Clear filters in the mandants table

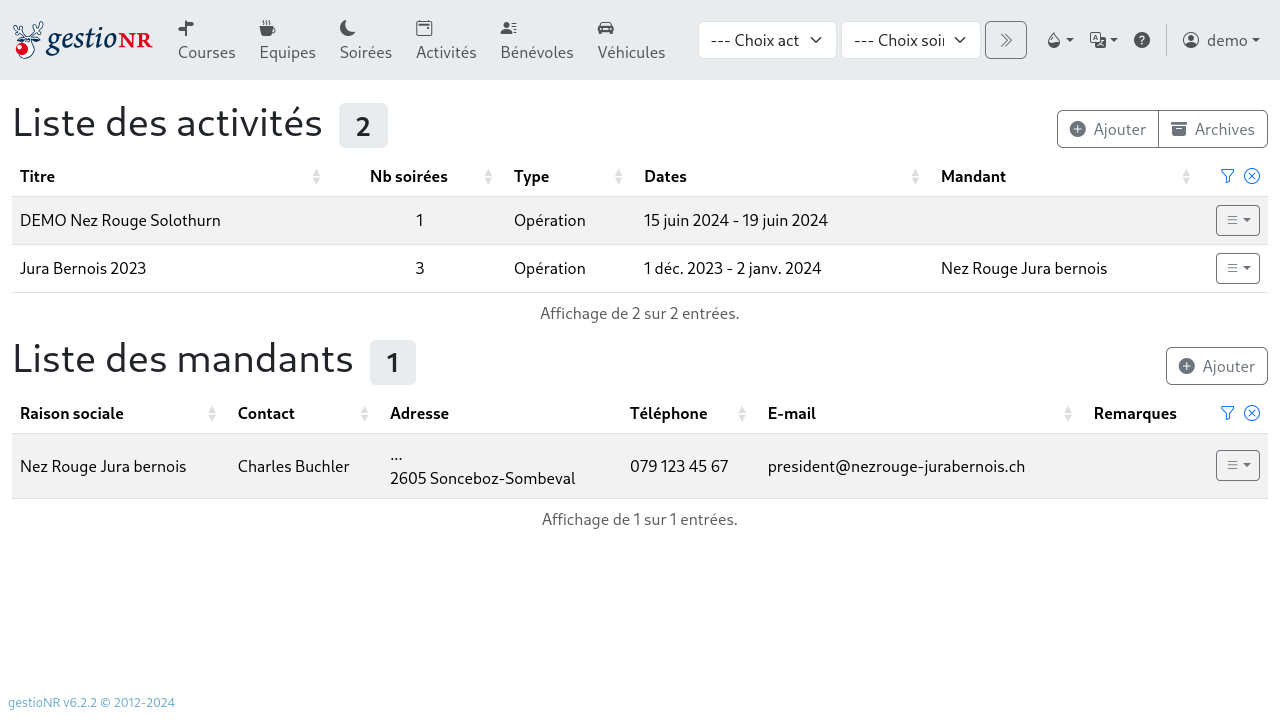[1252, 413]
